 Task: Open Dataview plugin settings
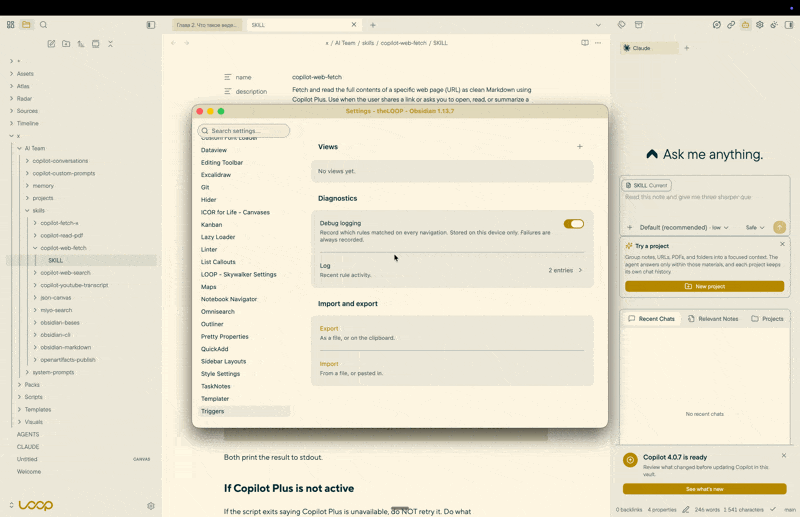(214, 150)
